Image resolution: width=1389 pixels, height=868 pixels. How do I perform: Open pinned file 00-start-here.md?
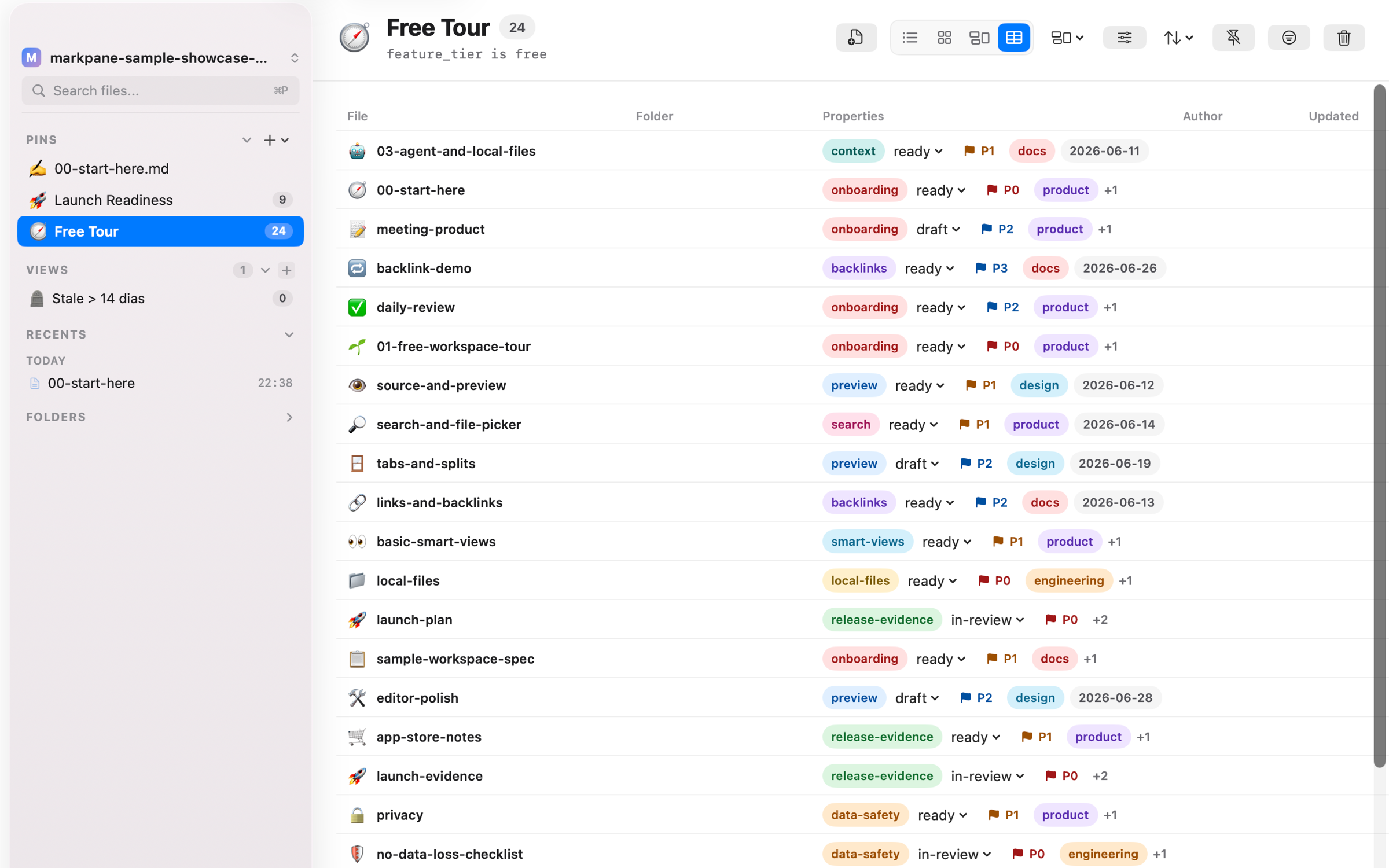tap(160, 168)
